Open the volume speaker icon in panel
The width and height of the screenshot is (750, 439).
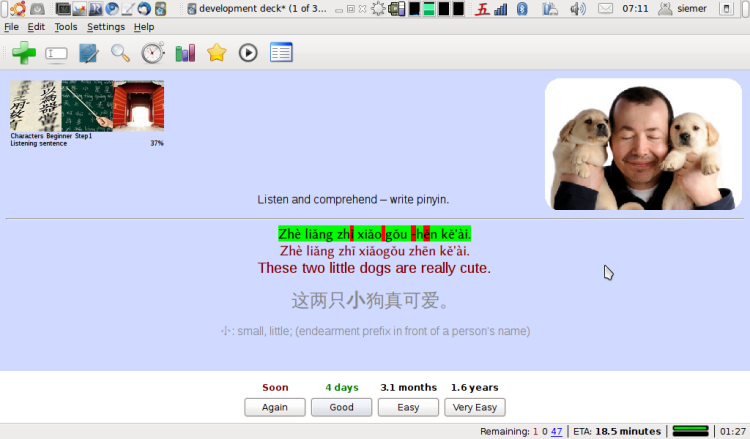point(578,9)
